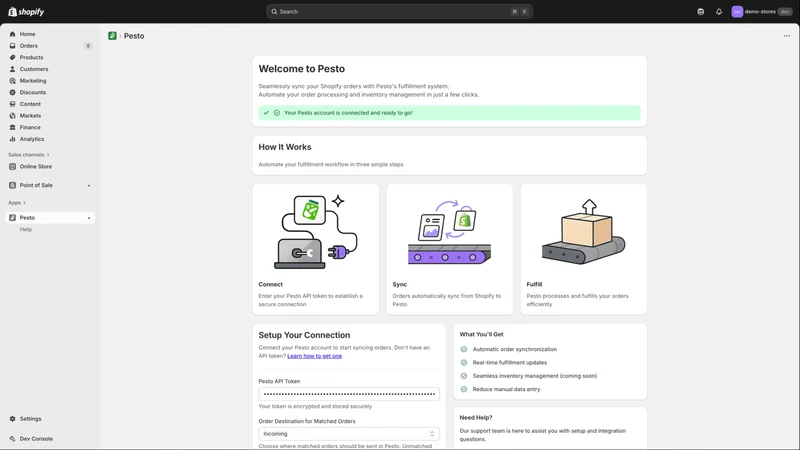Click the top Search bar
The height and width of the screenshot is (450, 800).
(399, 12)
